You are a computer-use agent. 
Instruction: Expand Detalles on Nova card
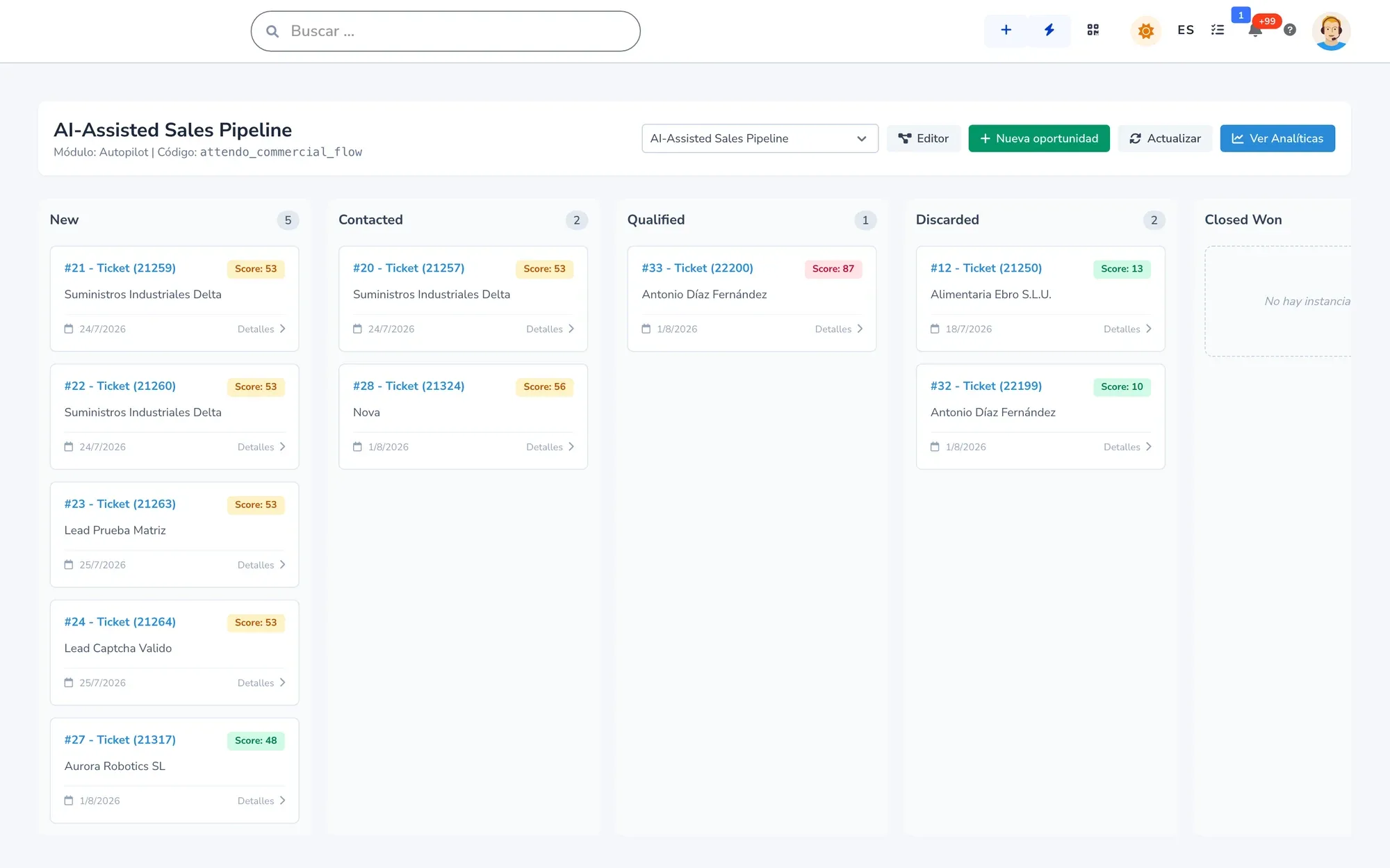(x=550, y=447)
